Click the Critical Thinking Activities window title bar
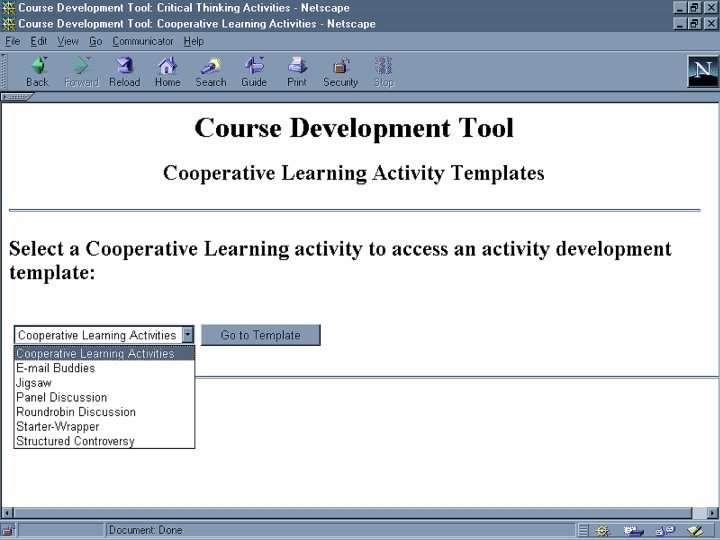The height and width of the screenshot is (540, 720). [360, 8]
